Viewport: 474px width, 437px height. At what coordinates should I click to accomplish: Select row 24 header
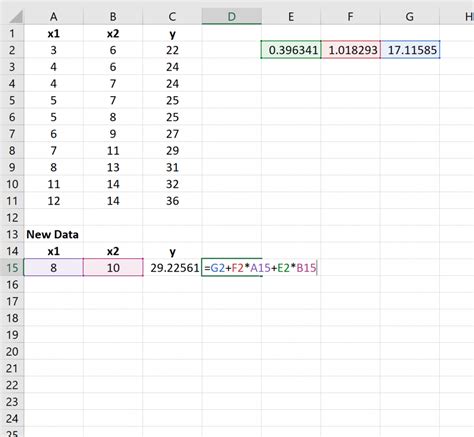pyautogui.click(x=12, y=418)
